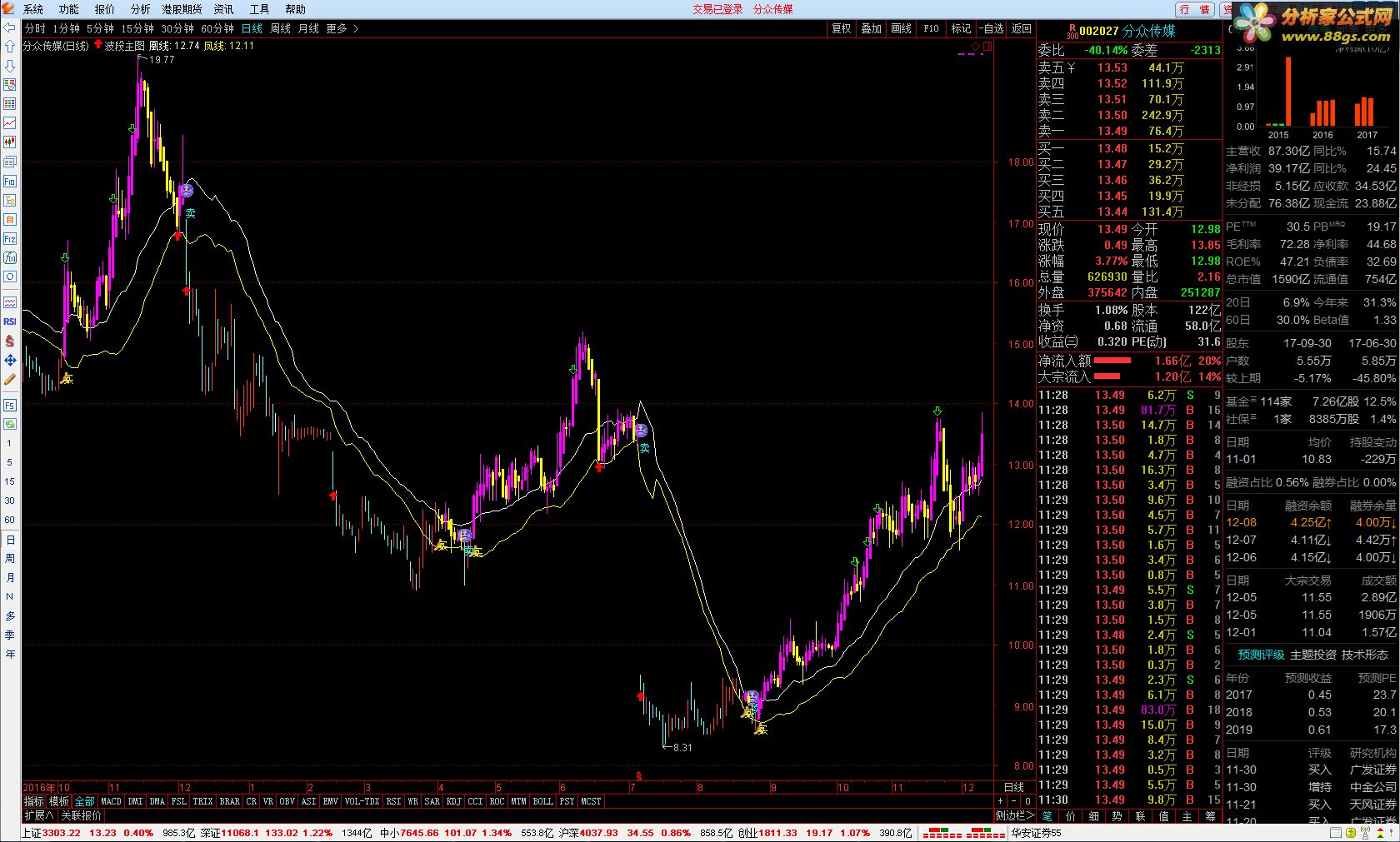The image size is (1400, 842).
Task: Click the up arrow icon in left sidebar
Action: pos(10,47)
